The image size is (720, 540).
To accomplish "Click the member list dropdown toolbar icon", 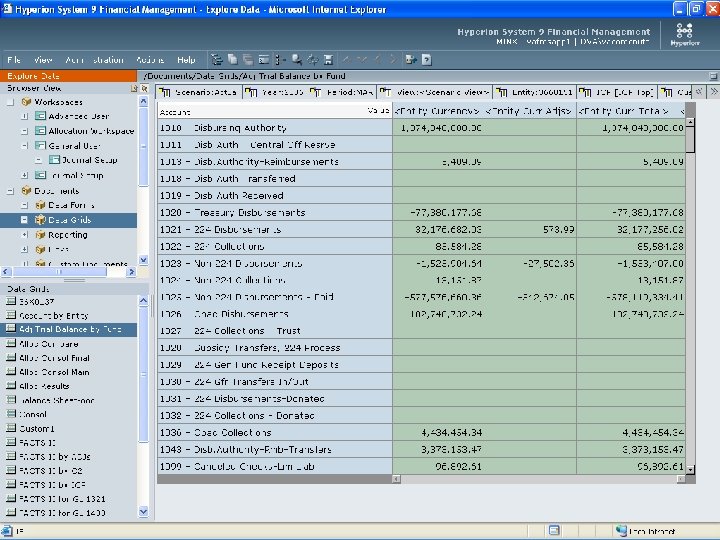I will [x=280, y=60].
